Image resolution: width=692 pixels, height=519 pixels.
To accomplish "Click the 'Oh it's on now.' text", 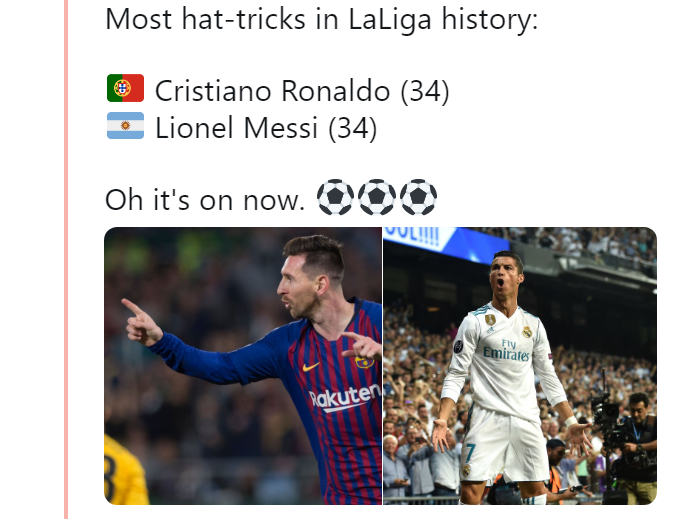I will pyautogui.click(x=205, y=200).
